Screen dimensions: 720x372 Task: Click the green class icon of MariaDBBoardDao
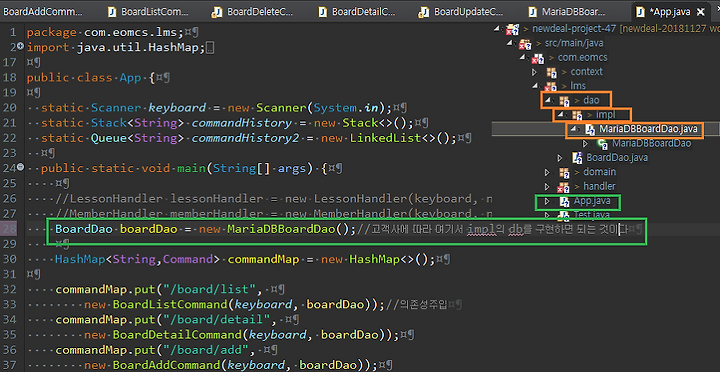[x=603, y=144]
